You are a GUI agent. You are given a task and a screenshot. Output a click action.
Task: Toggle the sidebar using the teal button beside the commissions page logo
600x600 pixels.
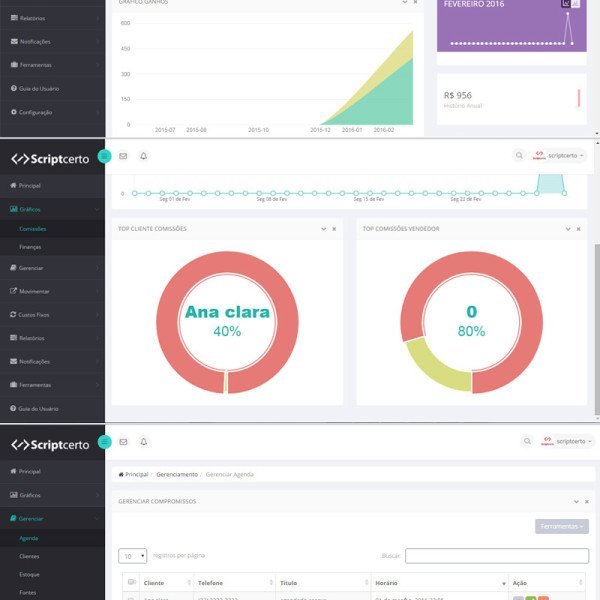coord(105,157)
